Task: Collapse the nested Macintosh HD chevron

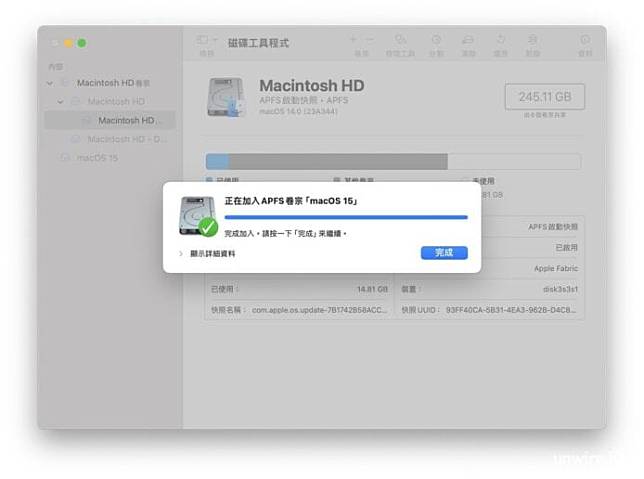Action: pyautogui.click(x=60, y=101)
